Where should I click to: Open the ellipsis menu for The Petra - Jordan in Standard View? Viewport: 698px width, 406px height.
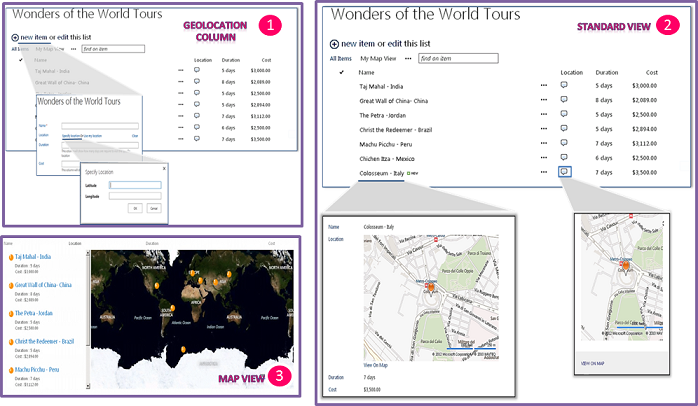tap(544, 114)
